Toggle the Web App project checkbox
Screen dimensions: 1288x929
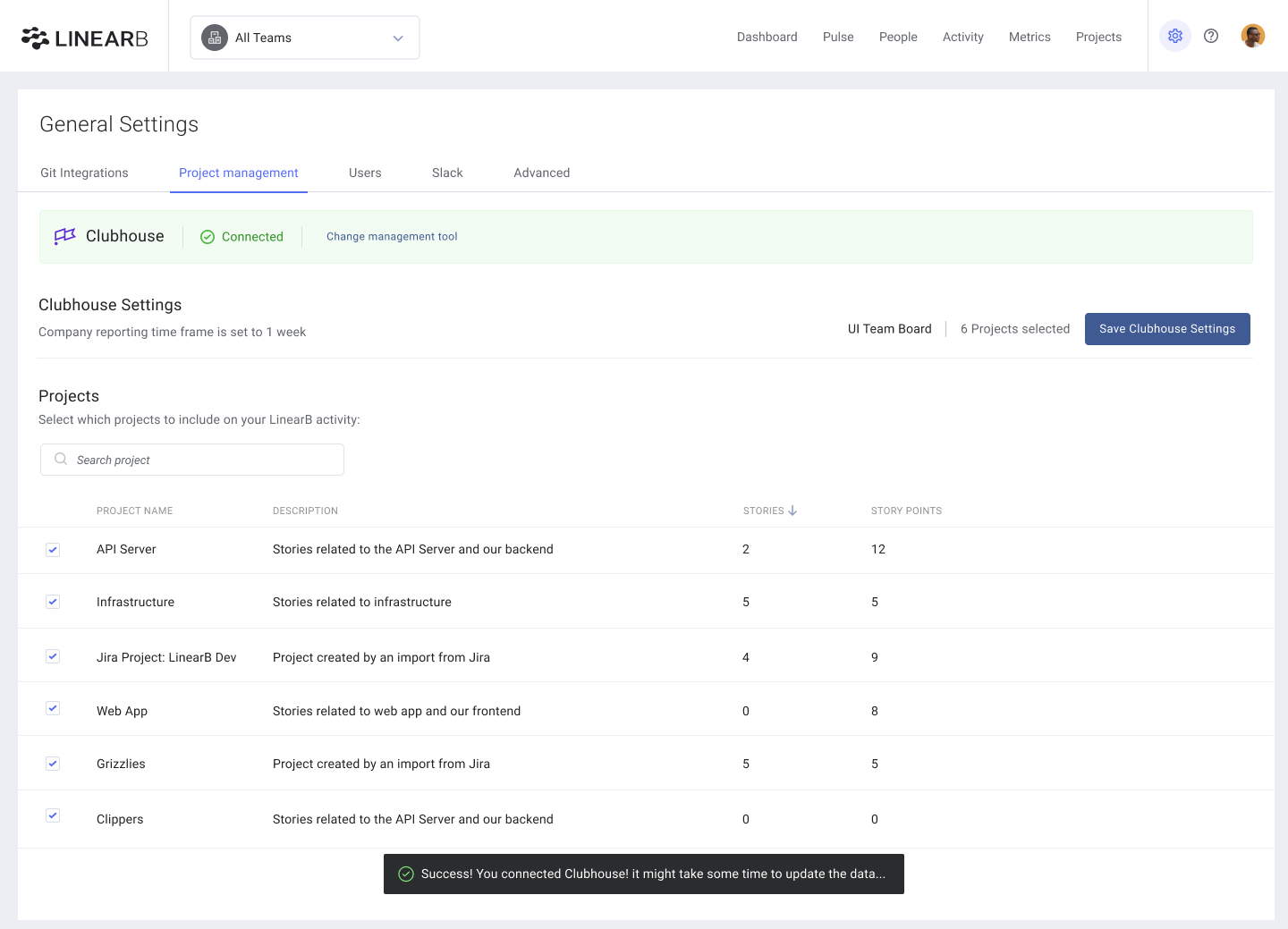(53, 708)
